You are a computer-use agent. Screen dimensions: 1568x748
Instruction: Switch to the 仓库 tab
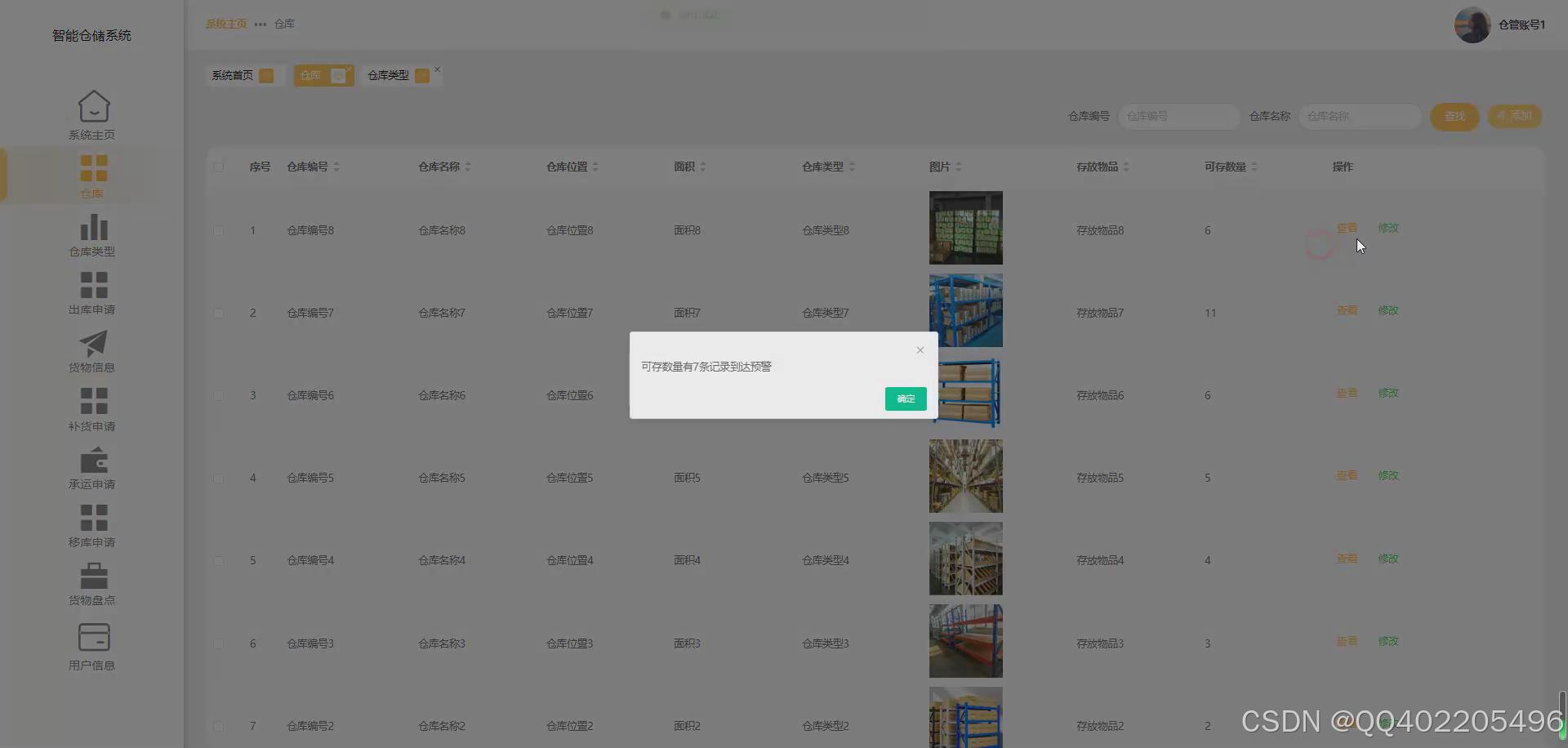tap(323, 75)
